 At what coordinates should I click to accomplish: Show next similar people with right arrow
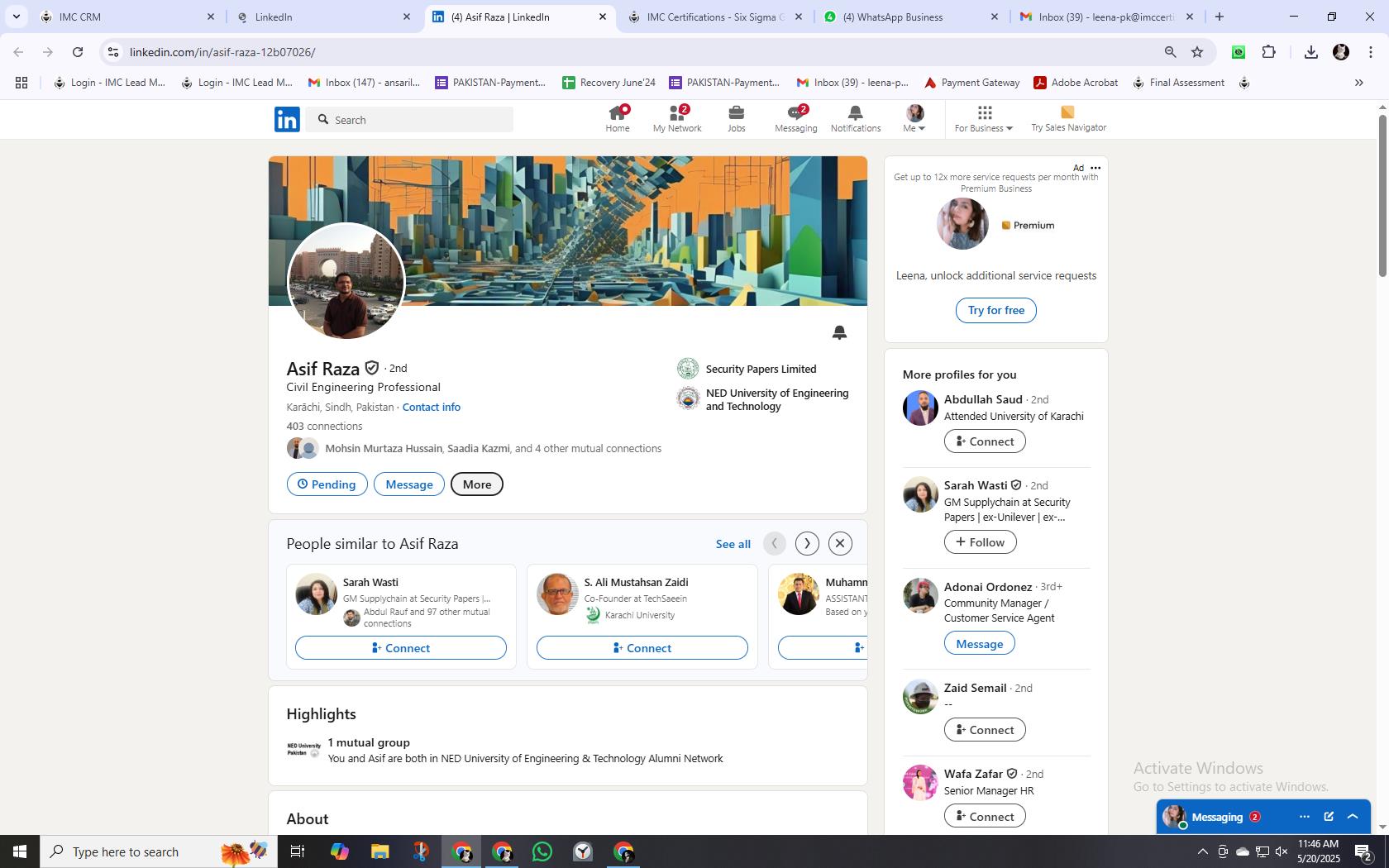807,543
